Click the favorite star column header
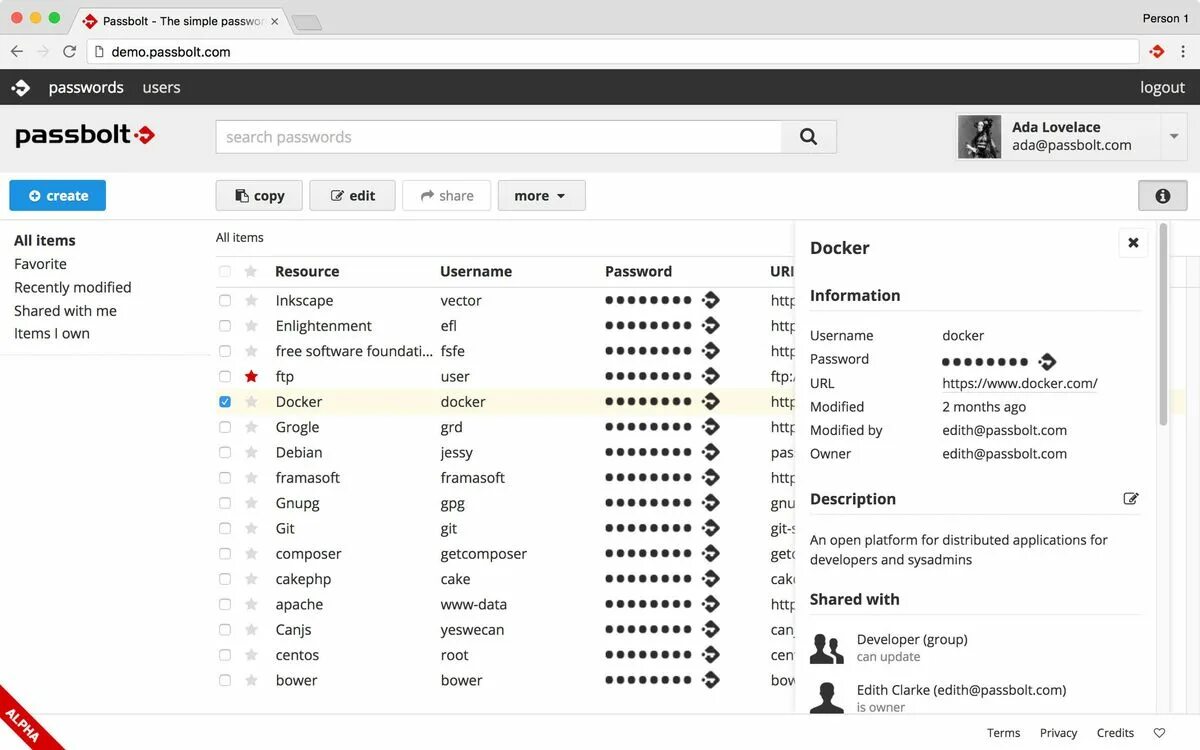 click(251, 271)
